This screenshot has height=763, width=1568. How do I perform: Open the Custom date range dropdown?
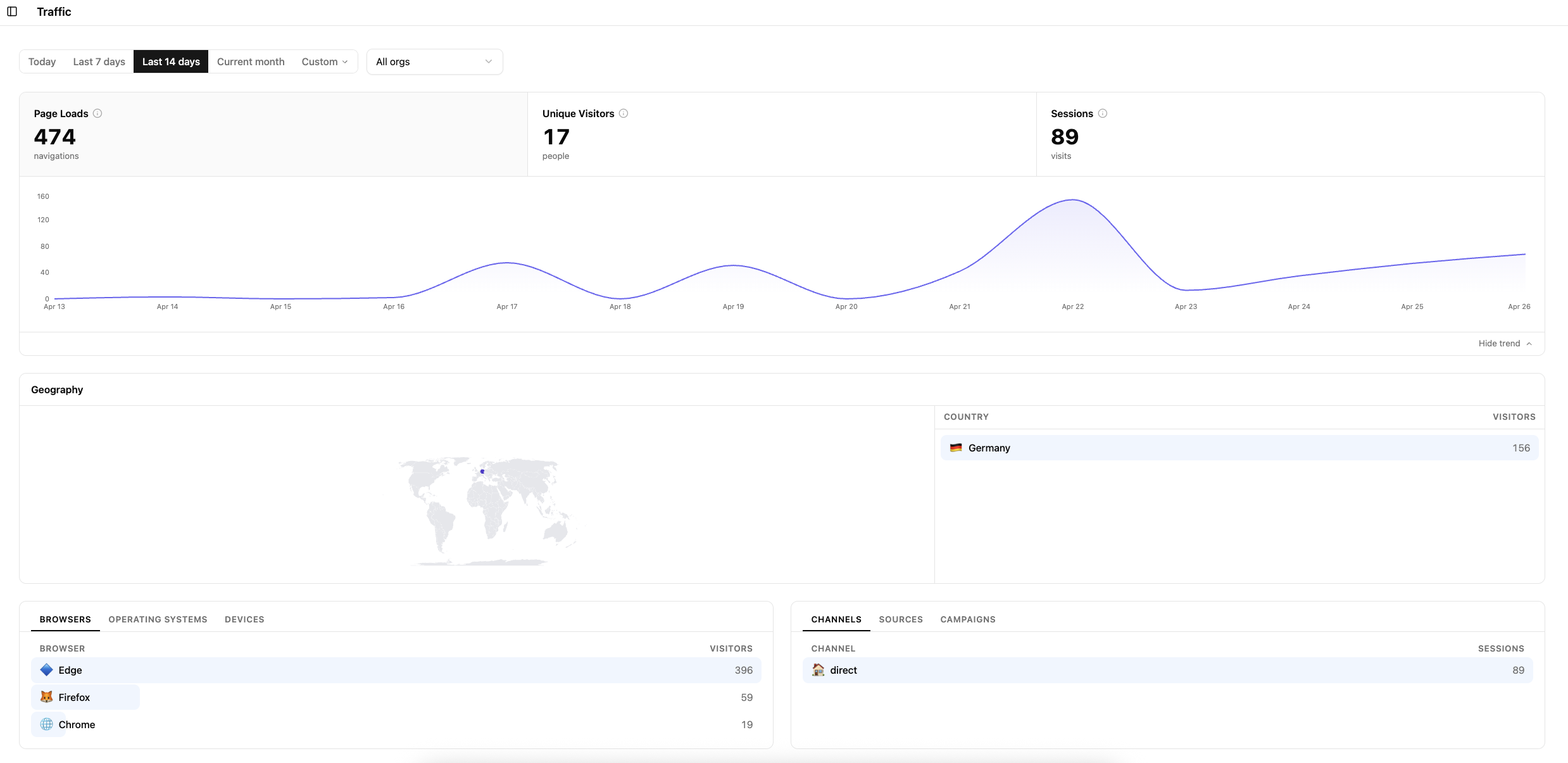[x=324, y=61]
